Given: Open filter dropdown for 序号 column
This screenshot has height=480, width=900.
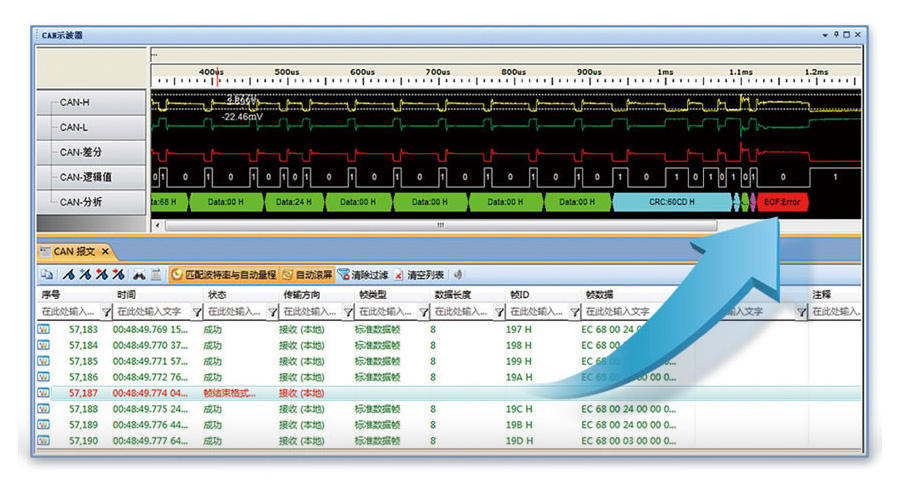Looking at the screenshot, I should (106, 312).
